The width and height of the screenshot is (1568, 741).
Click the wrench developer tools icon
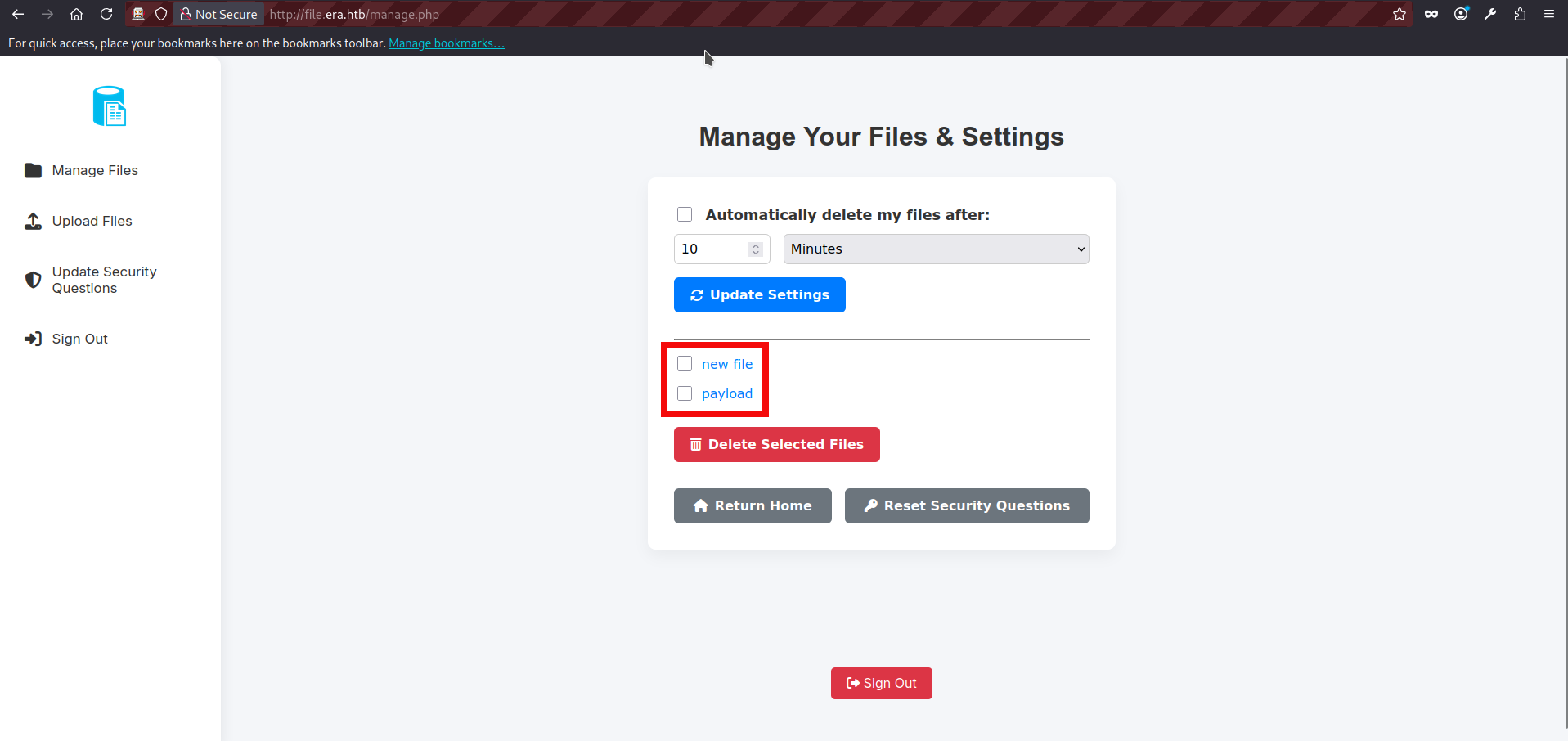[1490, 14]
